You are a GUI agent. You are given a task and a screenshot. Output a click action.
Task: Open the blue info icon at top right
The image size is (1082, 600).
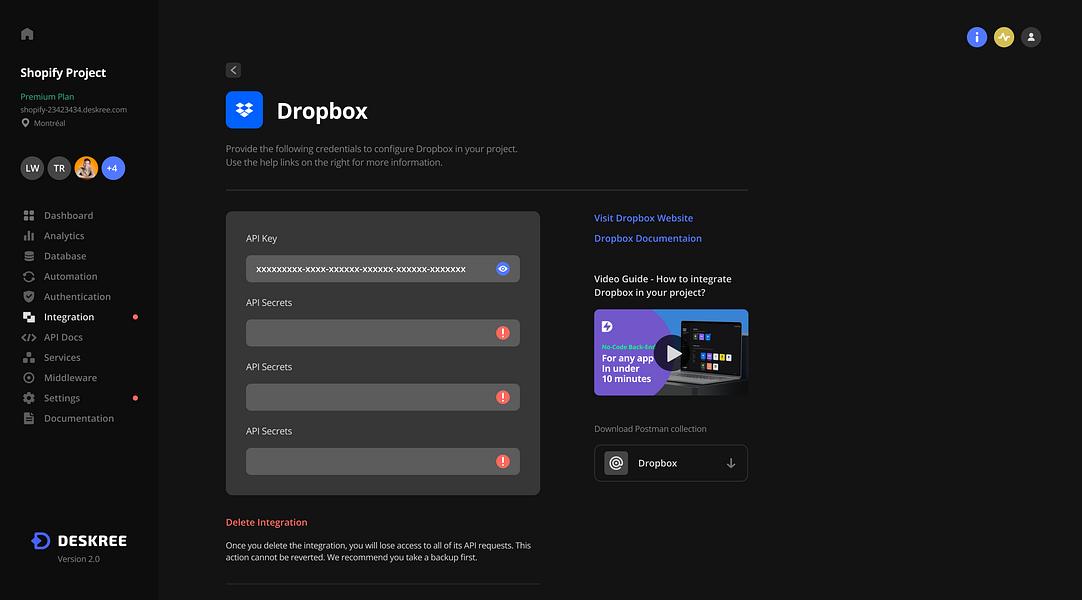[x=976, y=37]
